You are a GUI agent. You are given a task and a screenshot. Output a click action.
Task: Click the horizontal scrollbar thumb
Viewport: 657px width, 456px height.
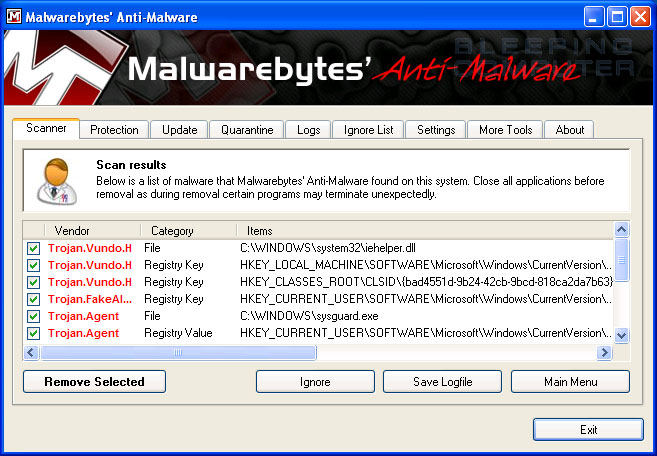(x=178, y=352)
